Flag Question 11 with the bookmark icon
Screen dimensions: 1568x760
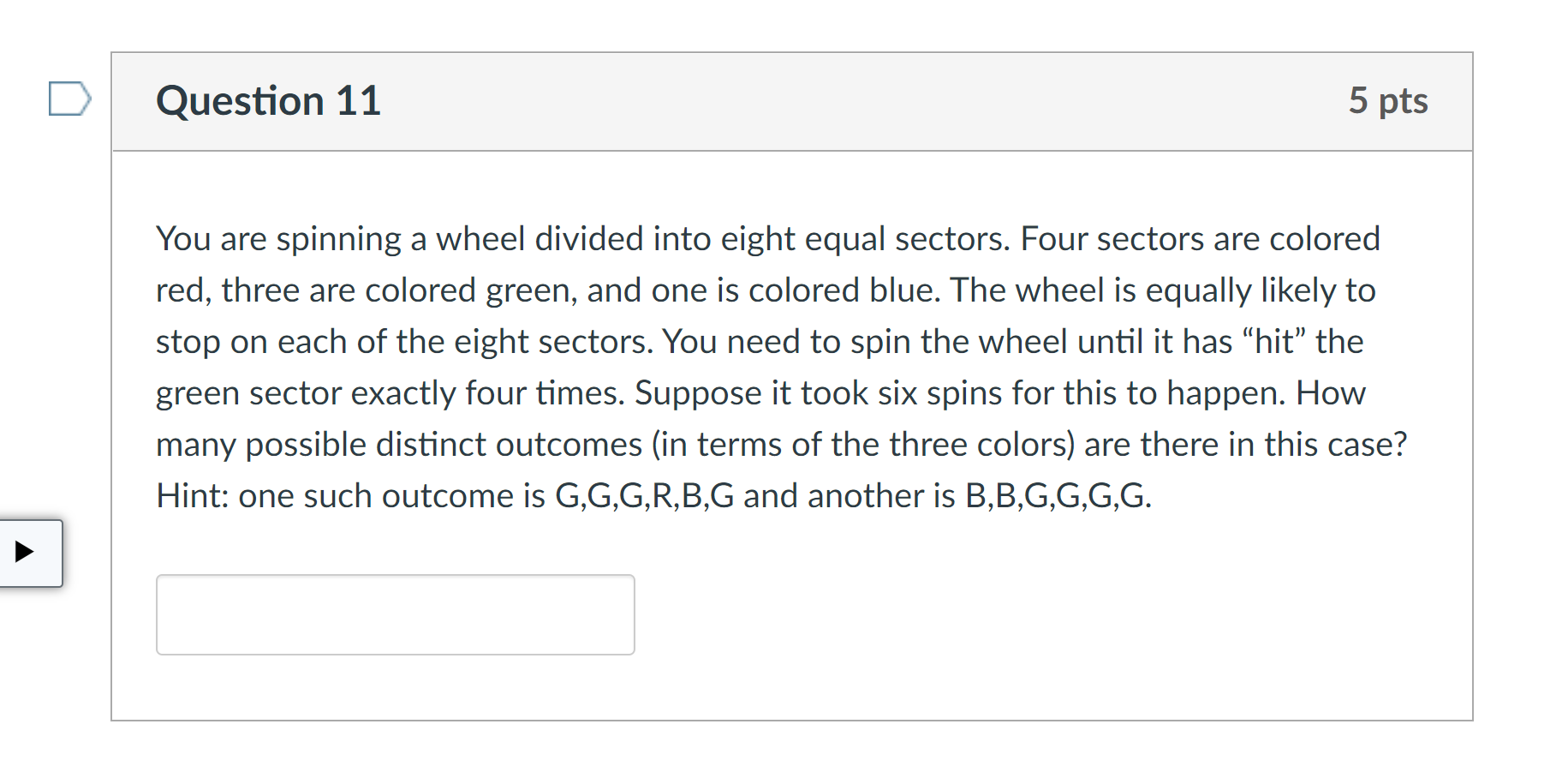pos(69,99)
